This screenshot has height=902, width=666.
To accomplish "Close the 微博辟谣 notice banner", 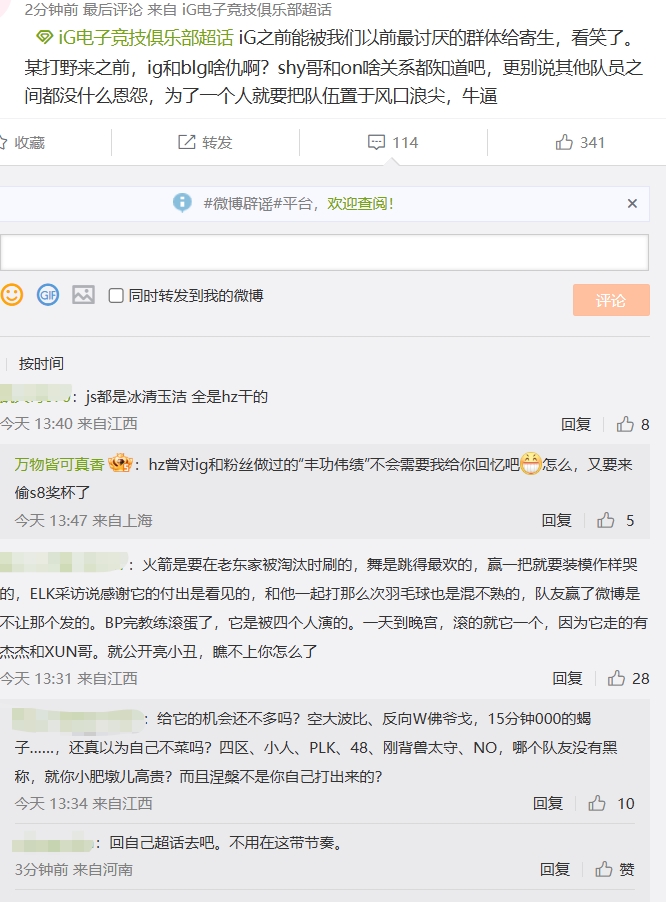I will [632, 203].
